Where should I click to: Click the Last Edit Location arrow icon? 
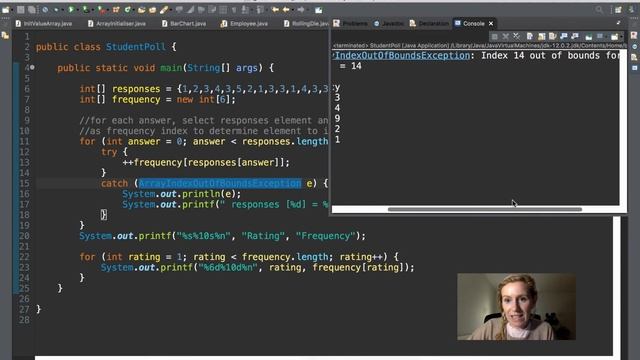click(276, 9)
